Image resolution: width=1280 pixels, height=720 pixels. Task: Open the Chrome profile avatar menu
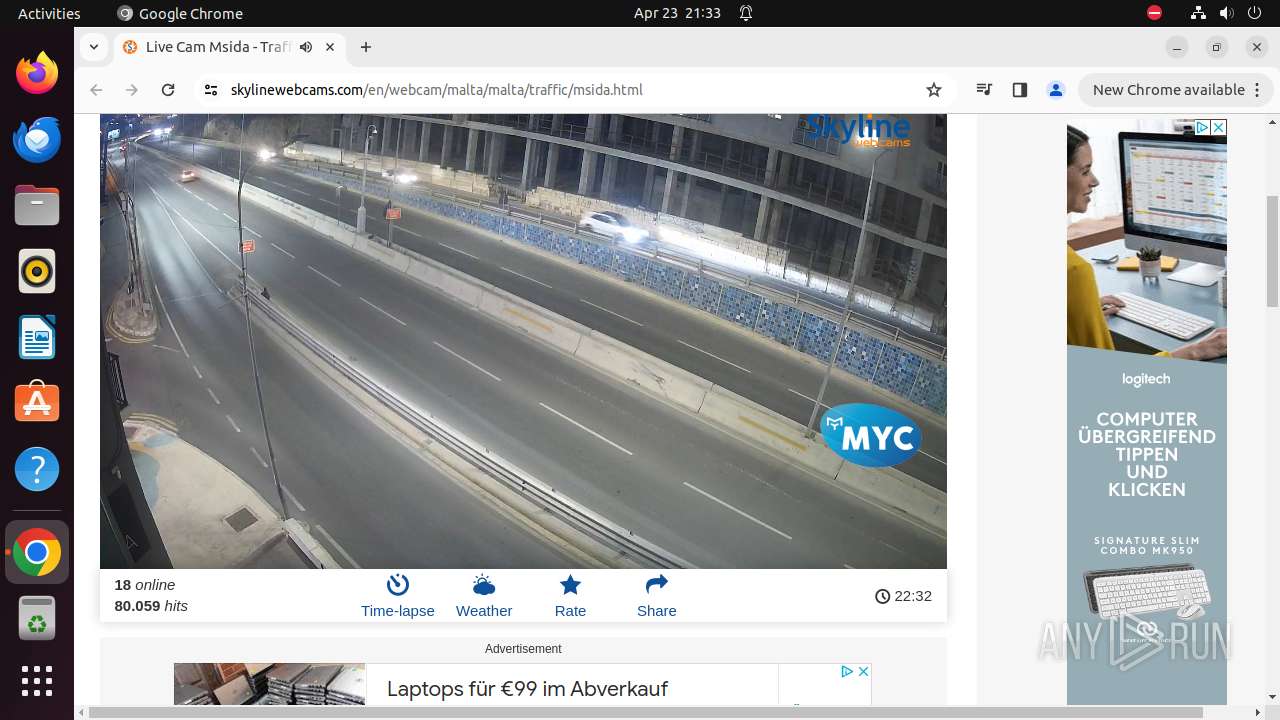click(1056, 90)
